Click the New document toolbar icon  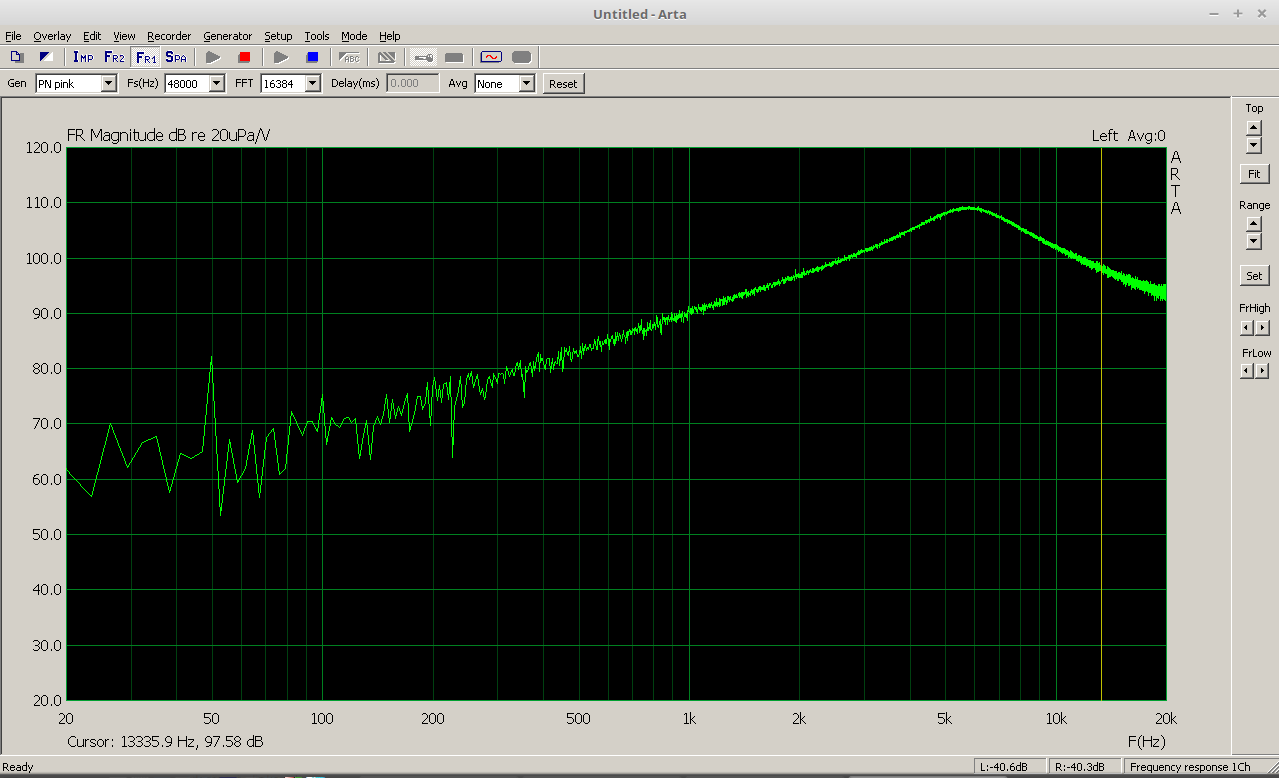[x=17, y=57]
